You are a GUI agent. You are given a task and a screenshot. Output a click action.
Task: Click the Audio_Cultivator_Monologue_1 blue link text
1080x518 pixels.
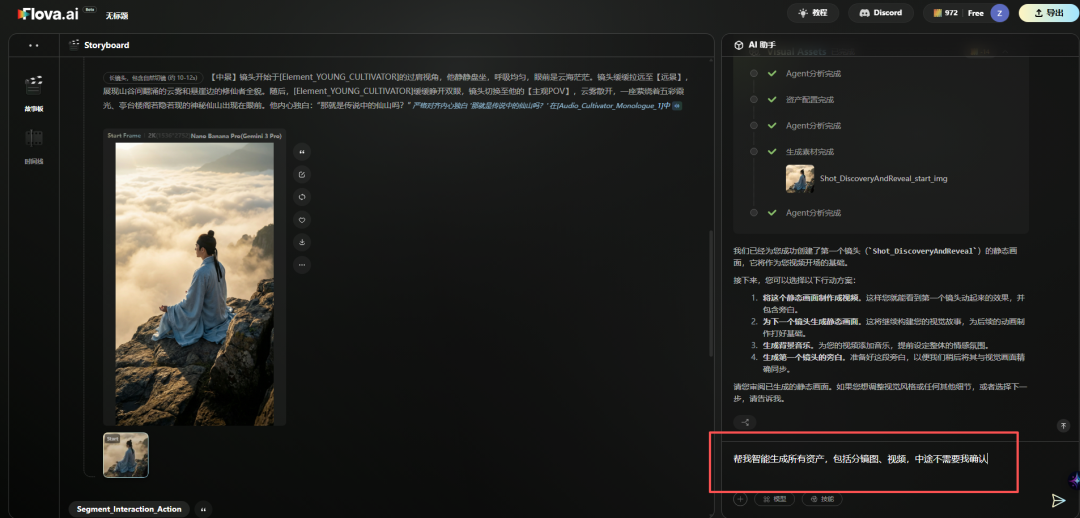click(x=614, y=106)
